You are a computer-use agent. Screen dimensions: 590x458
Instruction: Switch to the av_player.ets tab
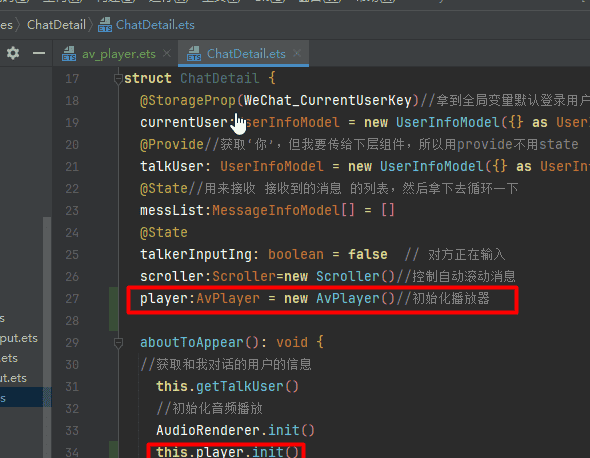pyautogui.click(x=119, y=54)
